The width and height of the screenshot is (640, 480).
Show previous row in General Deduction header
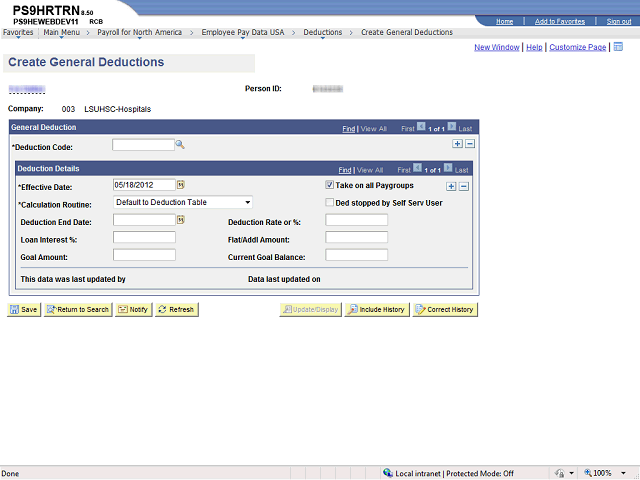point(421,127)
